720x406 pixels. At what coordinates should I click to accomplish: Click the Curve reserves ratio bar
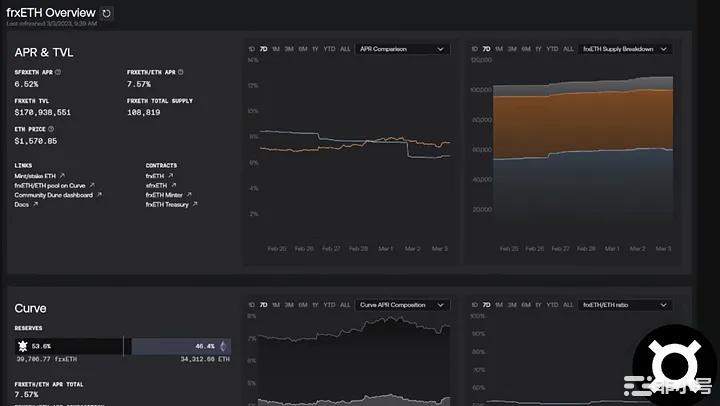coord(120,345)
